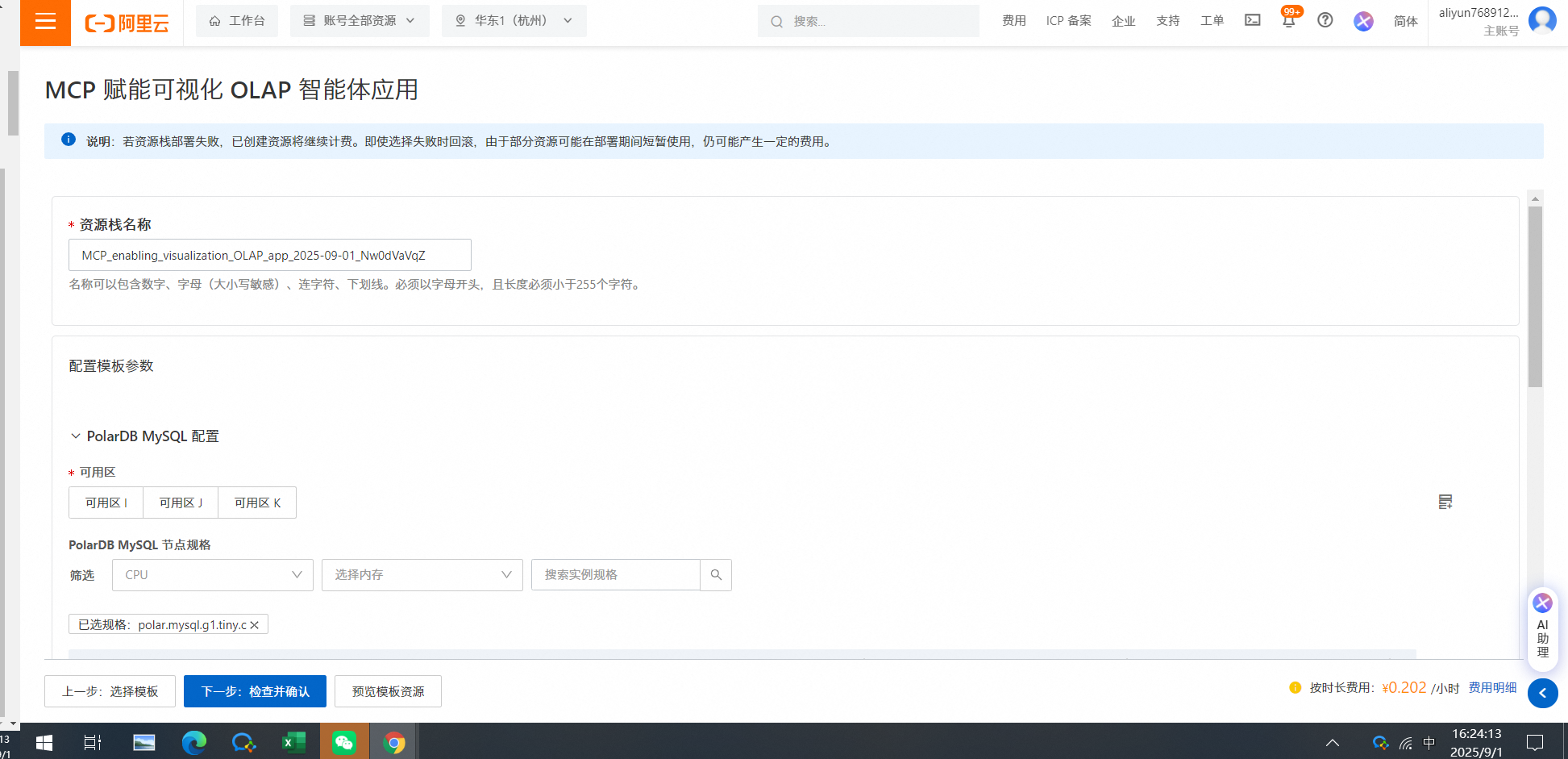Select availability zone 可用区 K
Viewport: 1568px width, 759px height.
click(x=257, y=503)
